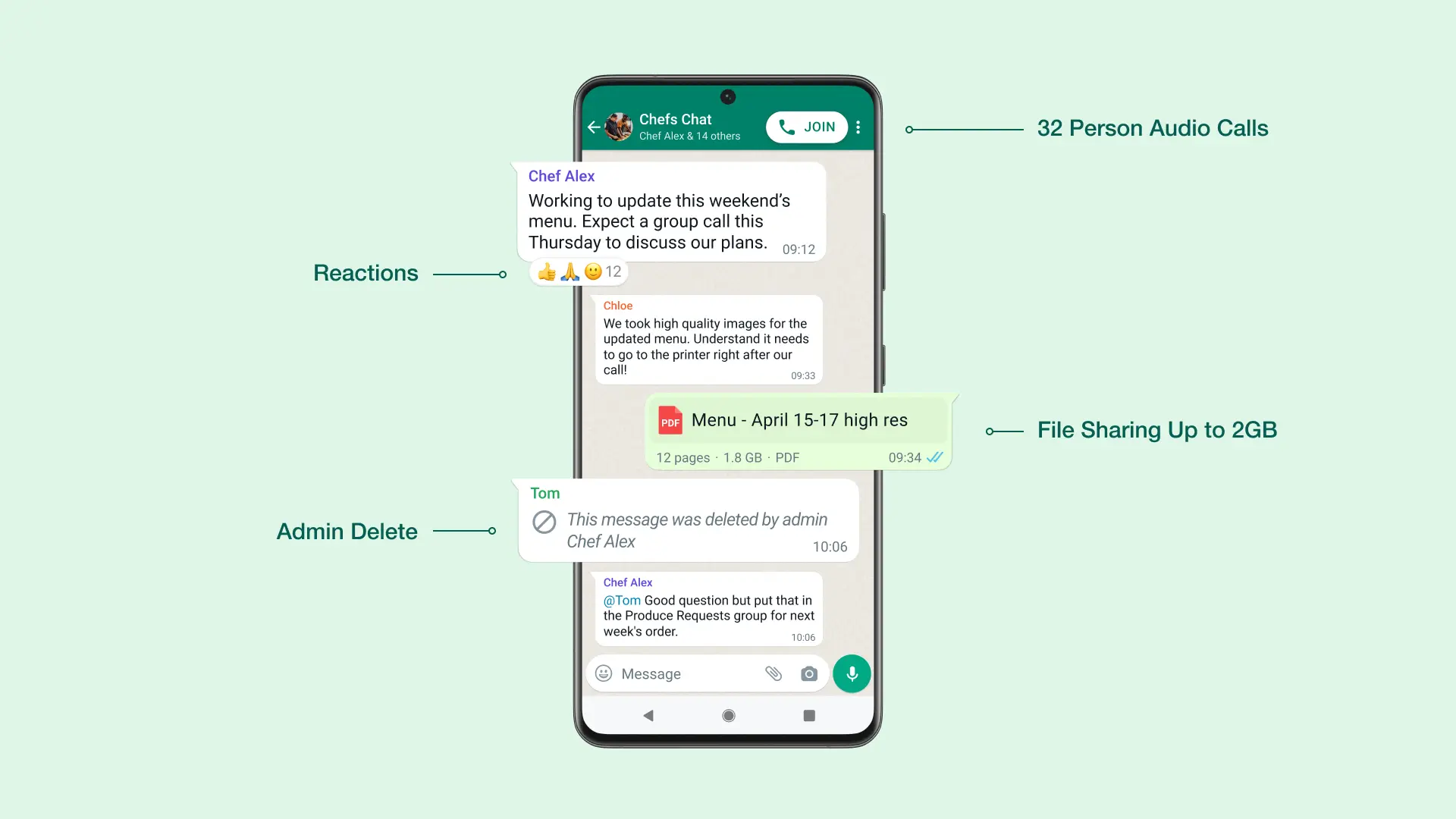This screenshot has width=1456, height=819.
Task: Click the Chefs Chat group profile picture
Action: coord(619,126)
